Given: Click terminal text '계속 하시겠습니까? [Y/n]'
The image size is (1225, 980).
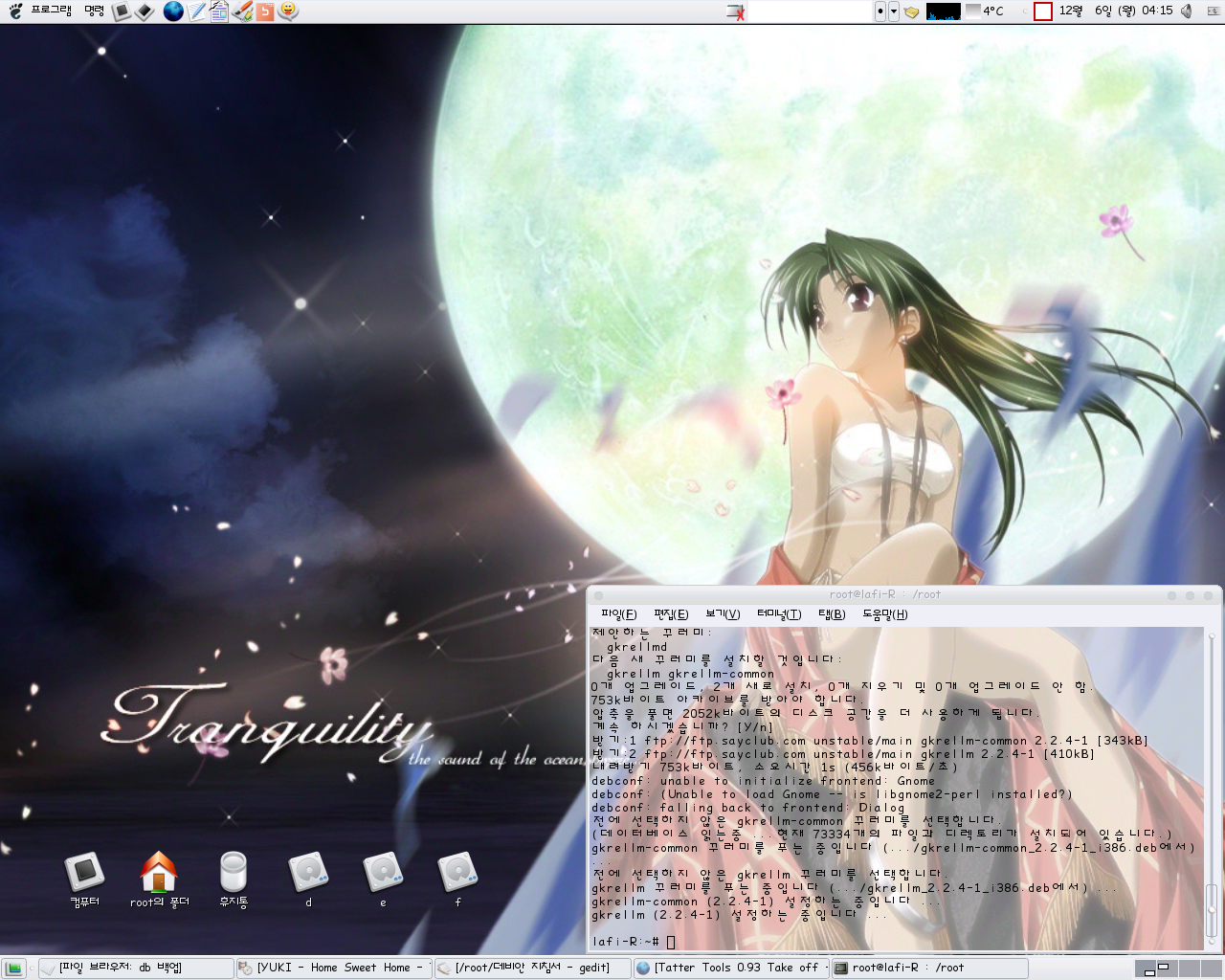Looking at the screenshot, I should 681,727.
